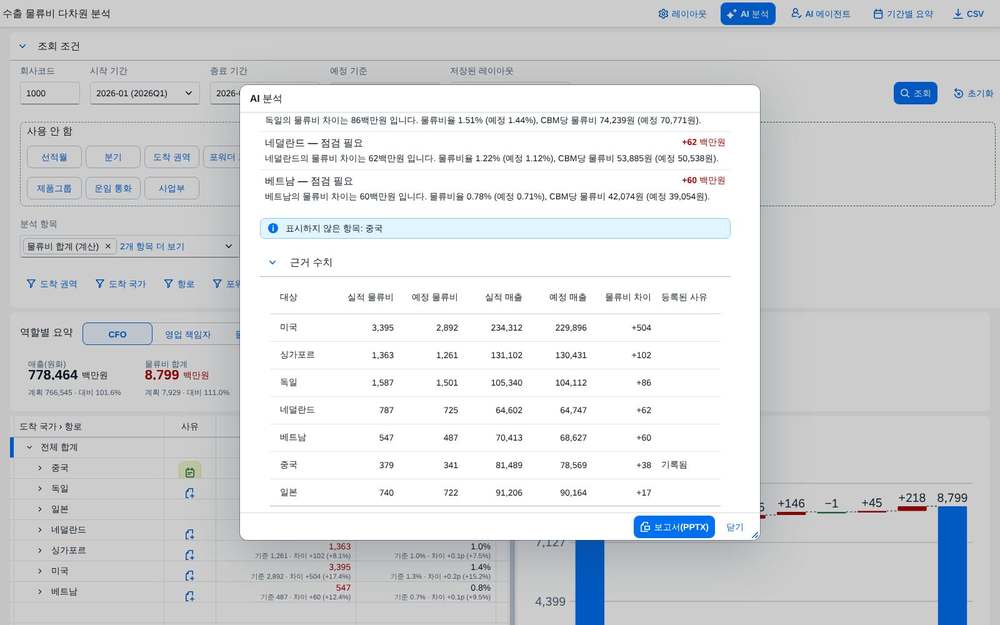Remove the 물류비 합계 (계산) chip

[108, 246]
